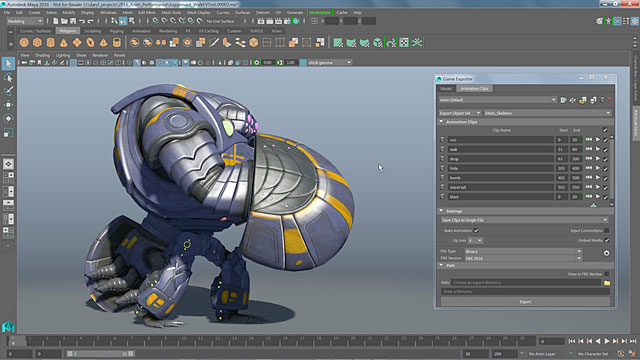The height and width of the screenshot is (360, 640).
Task: Click the timeline Play Forward button
Action: (x=607, y=341)
